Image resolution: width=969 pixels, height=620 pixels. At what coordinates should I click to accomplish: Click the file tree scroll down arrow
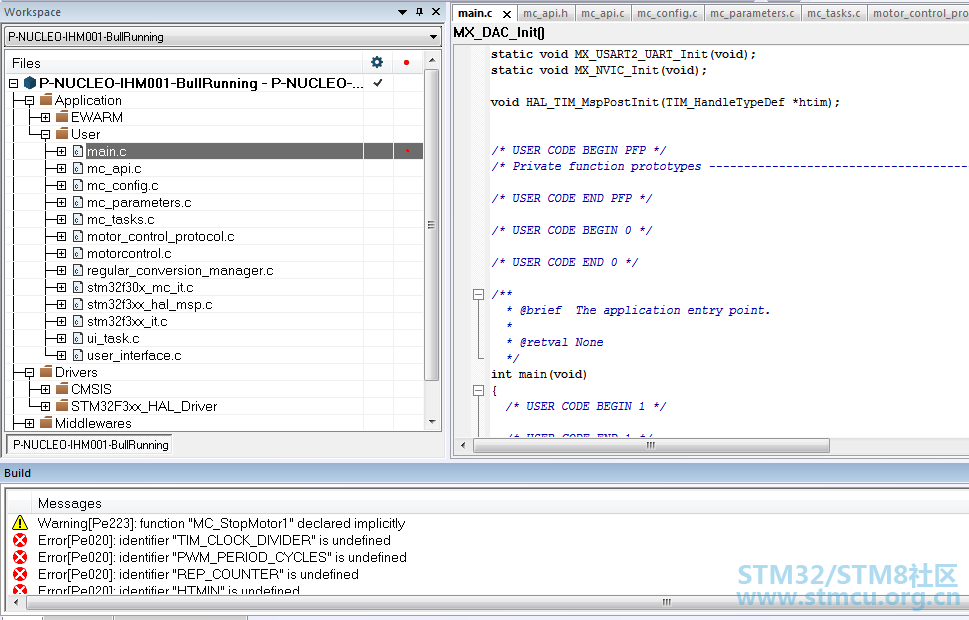pos(432,422)
